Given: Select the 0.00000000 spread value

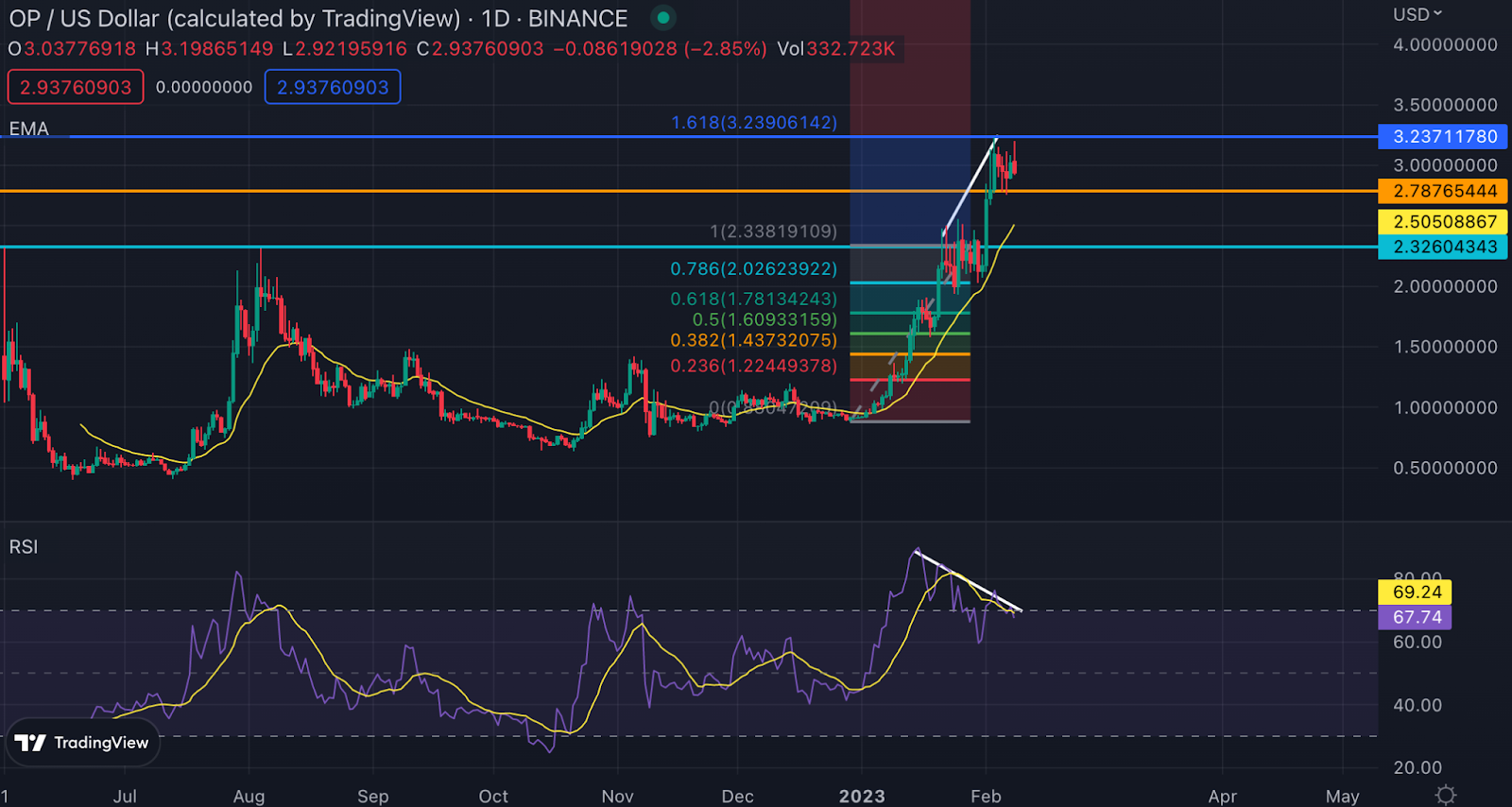Looking at the screenshot, I should 204,87.
